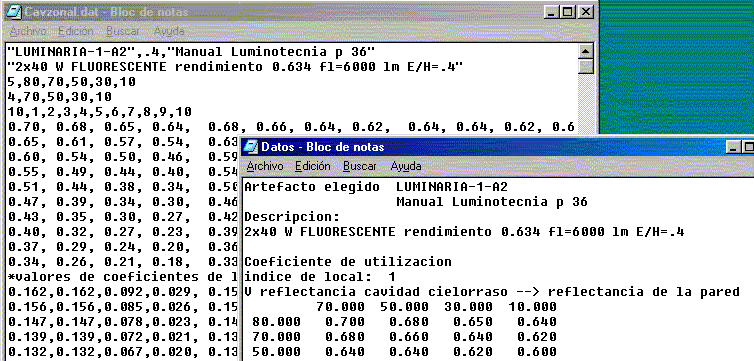Click the "reflectancia cavidad cielorraso" line in Datos
The height and width of the screenshot is (361, 754).
point(492,292)
